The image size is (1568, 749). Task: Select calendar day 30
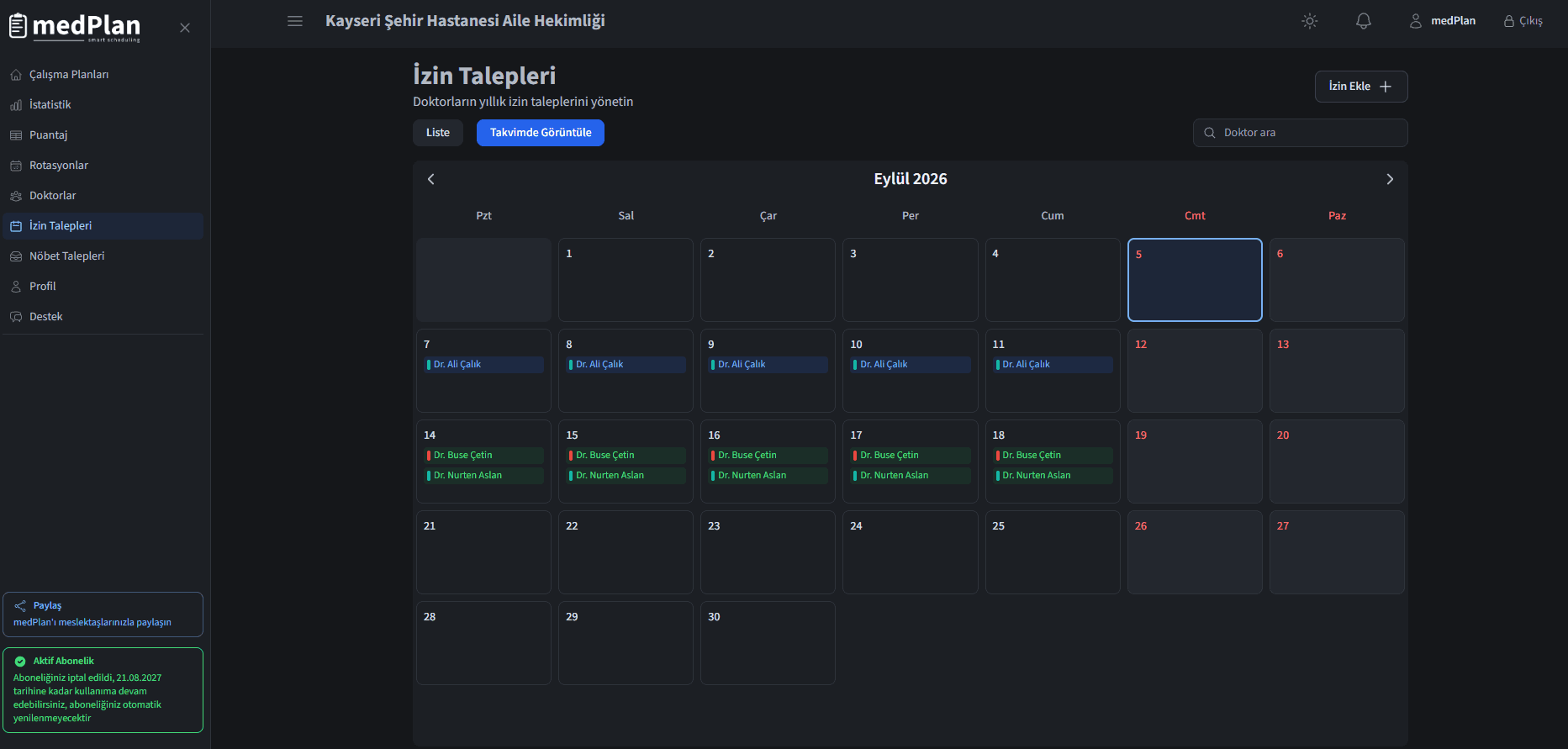tap(768, 643)
